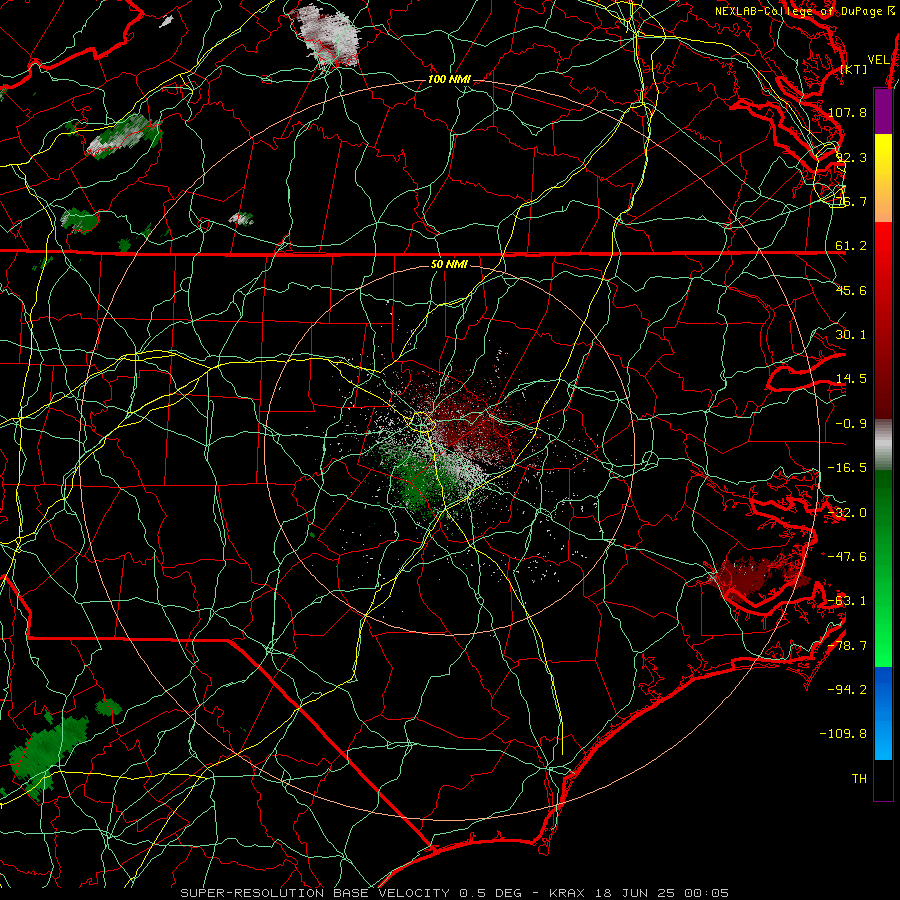The image size is (900, 900).
Task: Click the 76.7 velocity scale value
Action: (851, 201)
